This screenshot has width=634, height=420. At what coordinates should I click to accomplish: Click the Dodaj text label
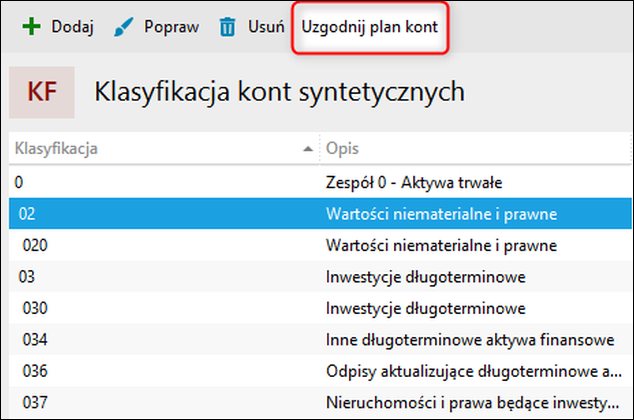72,27
